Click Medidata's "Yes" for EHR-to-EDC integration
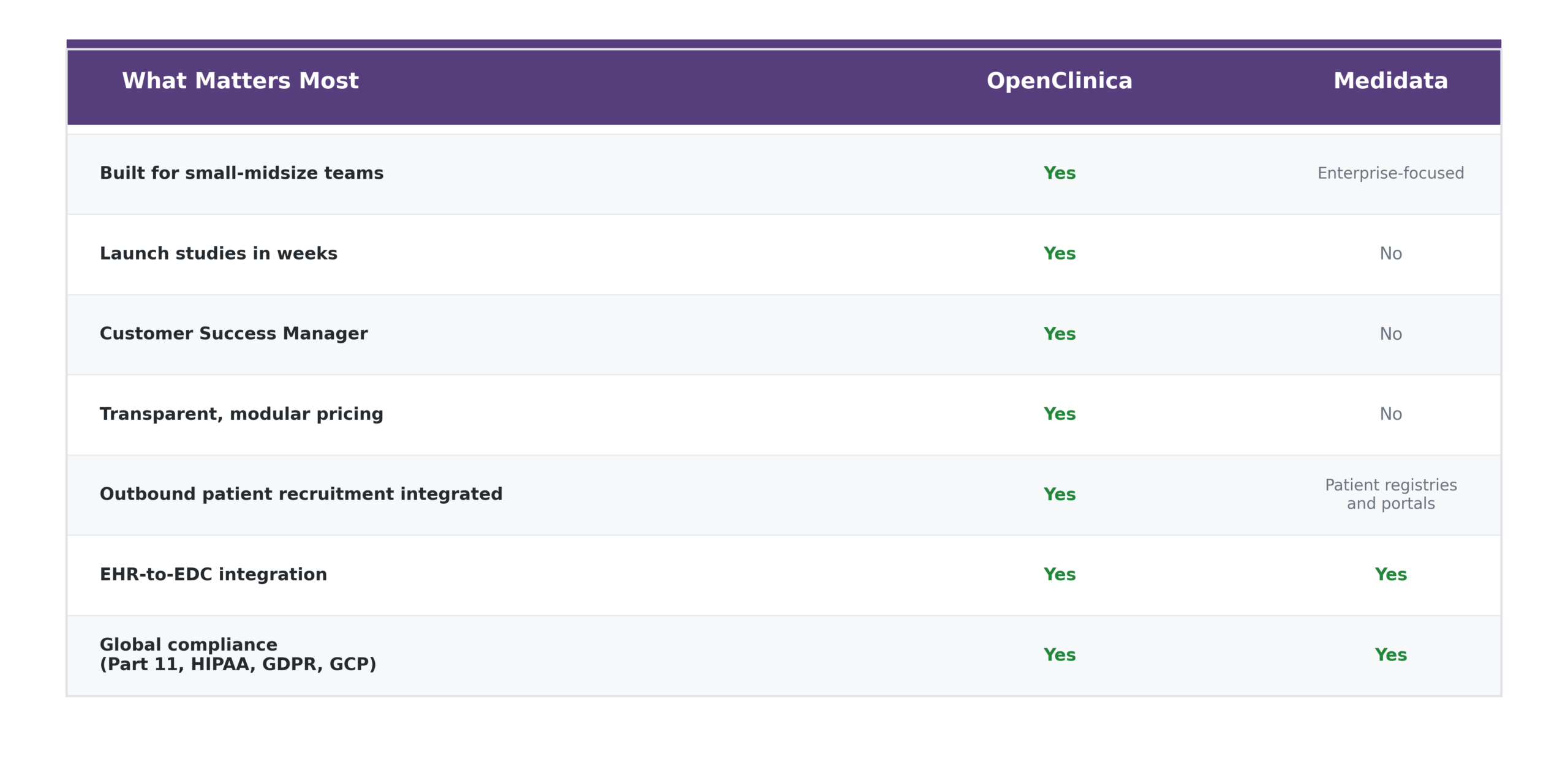The height and width of the screenshot is (778, 1568). tap(1390, 574)
